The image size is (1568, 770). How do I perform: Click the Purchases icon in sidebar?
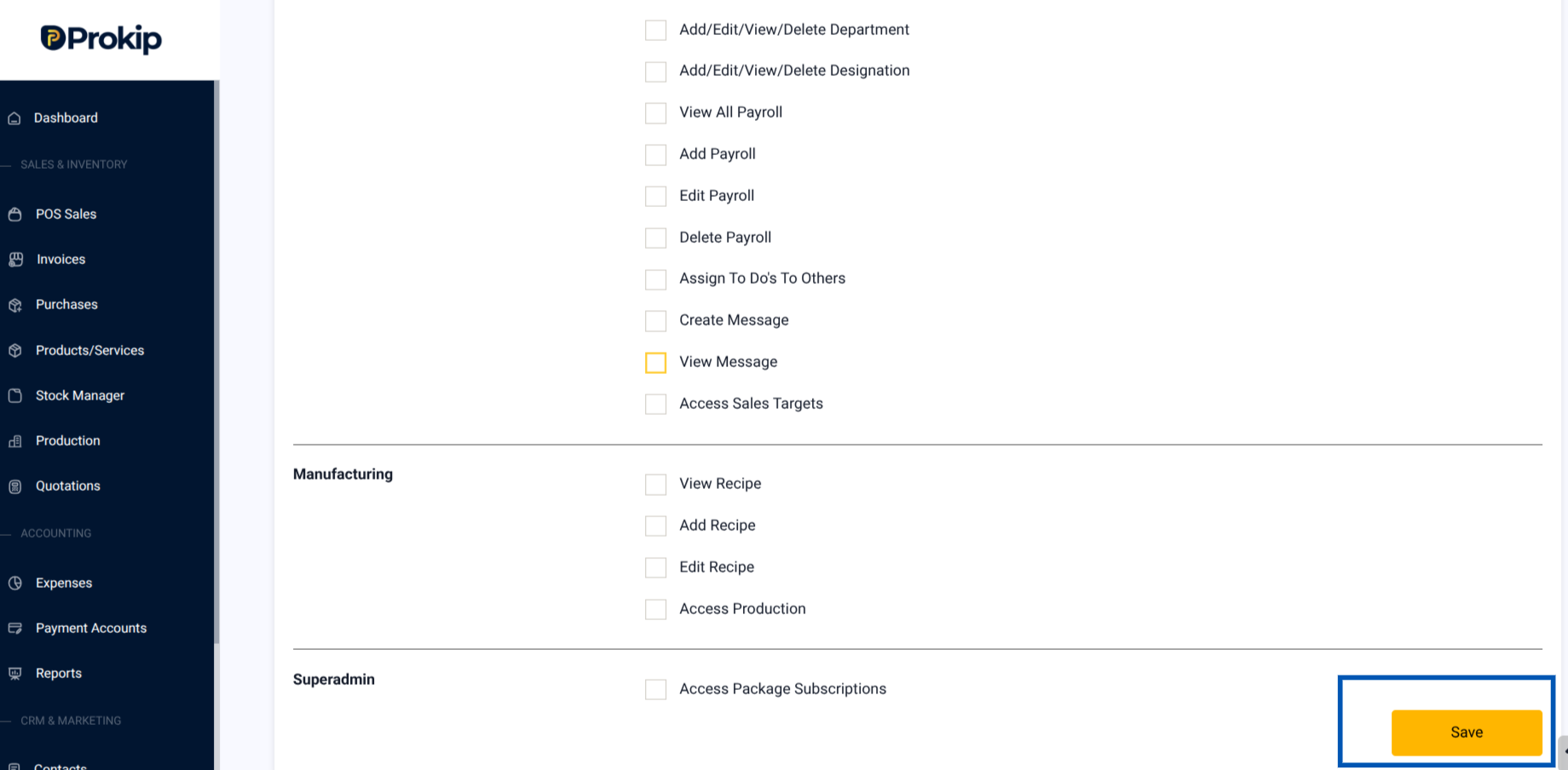(x=14, y=305)
